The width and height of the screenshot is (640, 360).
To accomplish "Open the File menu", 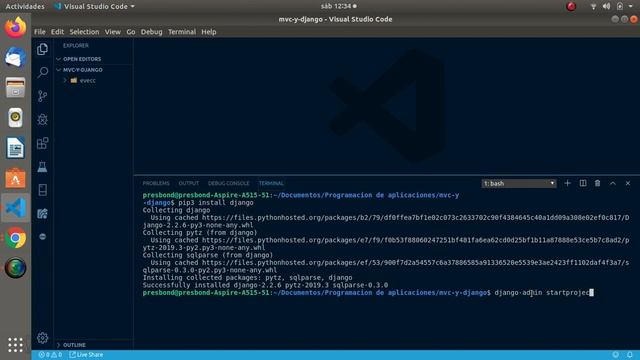I will (x=40, y=32).
